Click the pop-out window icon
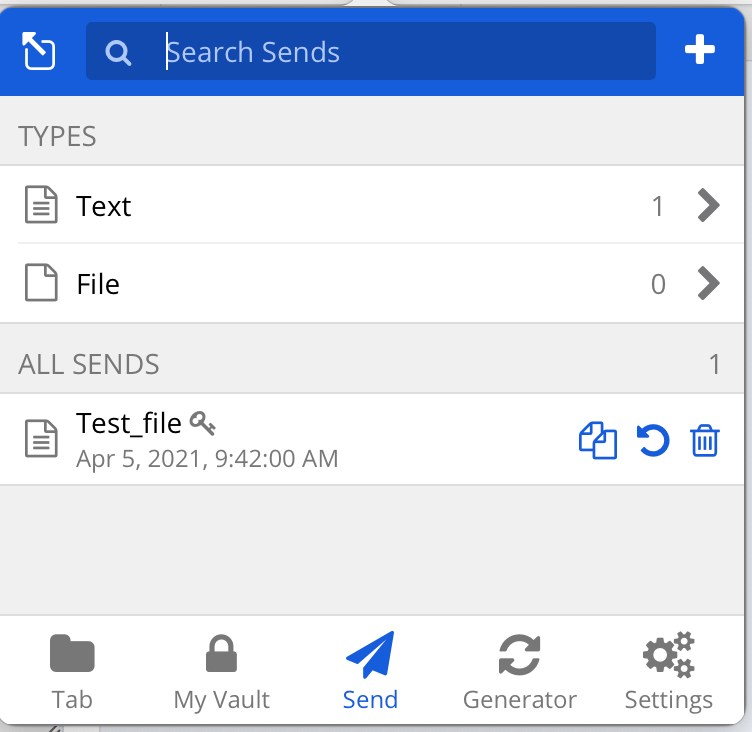752x732 pixels. click(x=38, y=51)
